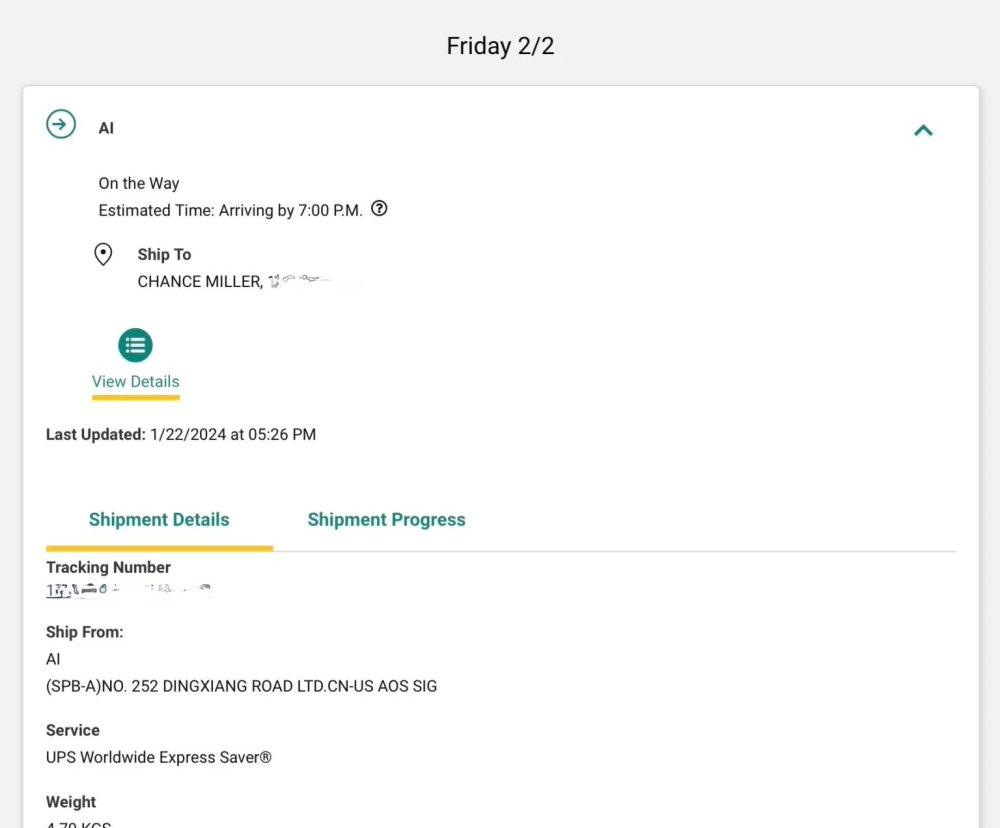
Task: Click the Tracking Number label
Action: 108,567
